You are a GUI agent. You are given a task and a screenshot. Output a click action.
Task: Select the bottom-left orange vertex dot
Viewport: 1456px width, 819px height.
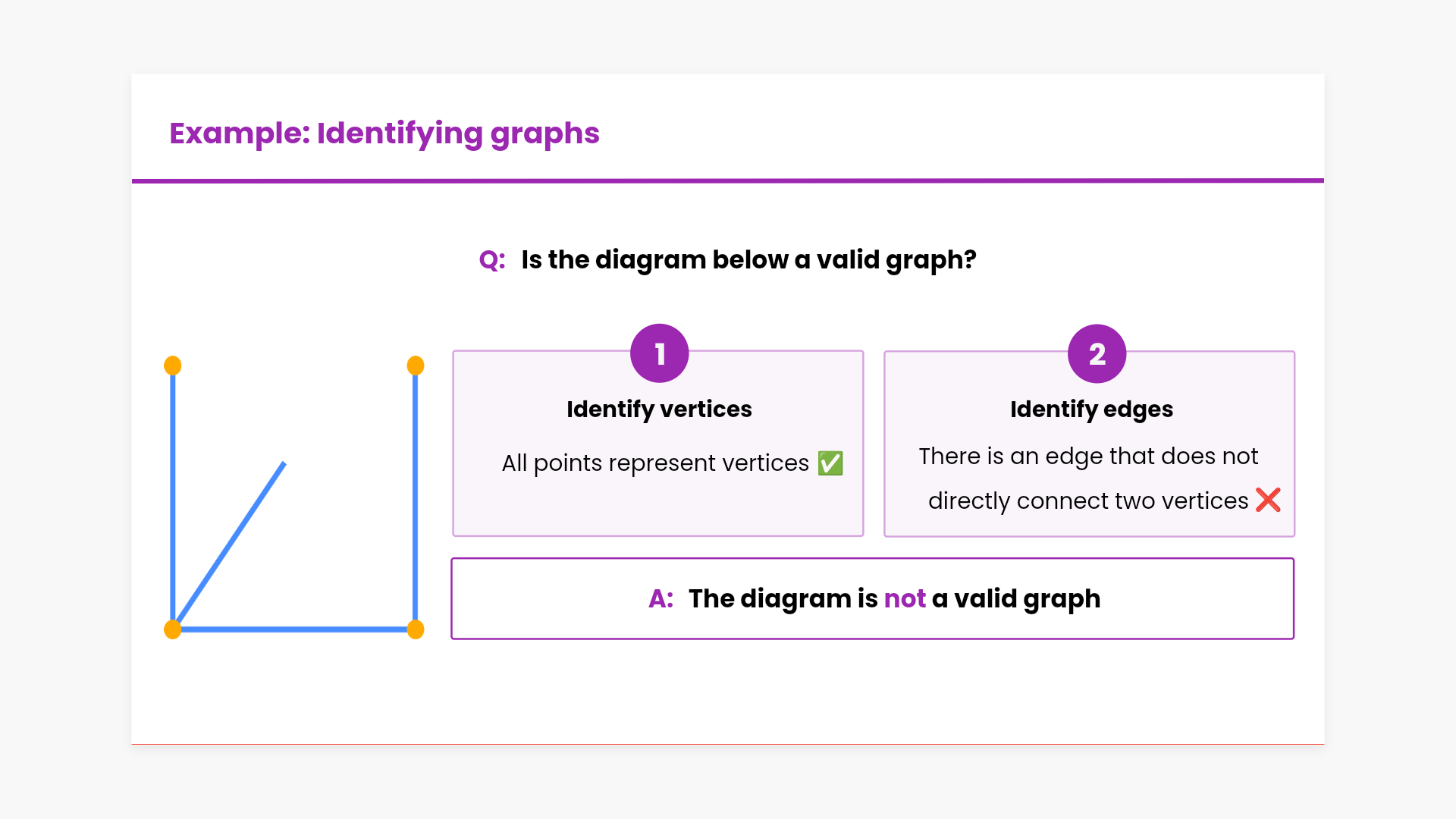(173, 629)
